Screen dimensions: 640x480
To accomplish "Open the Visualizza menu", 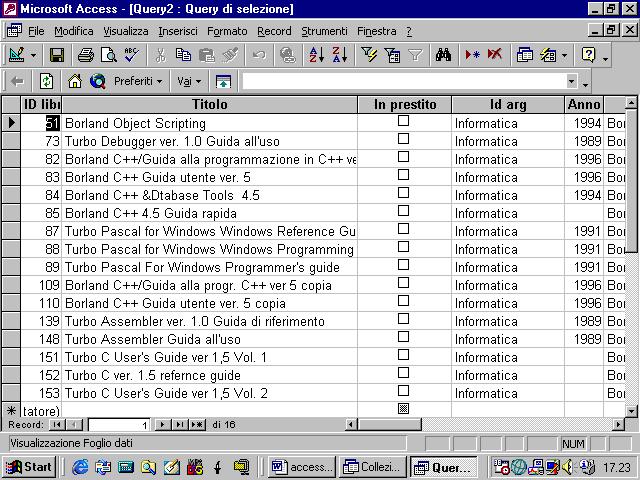I will (126, 31).
